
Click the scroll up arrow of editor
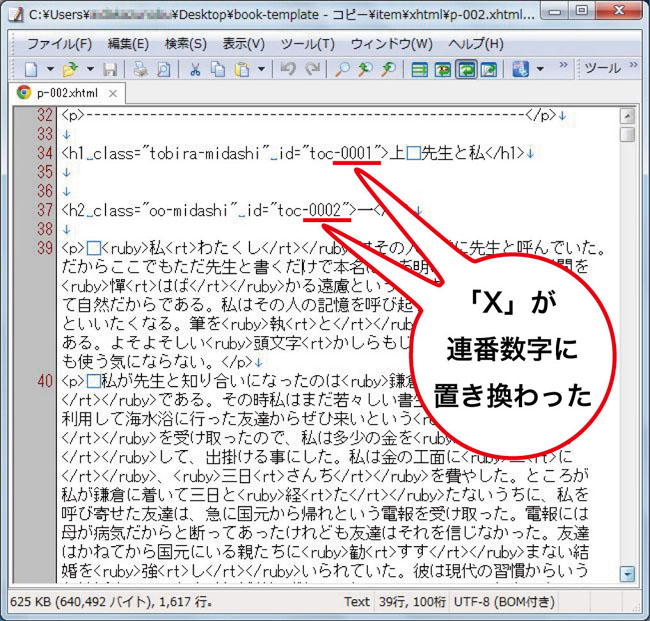[x=628, y=116]
